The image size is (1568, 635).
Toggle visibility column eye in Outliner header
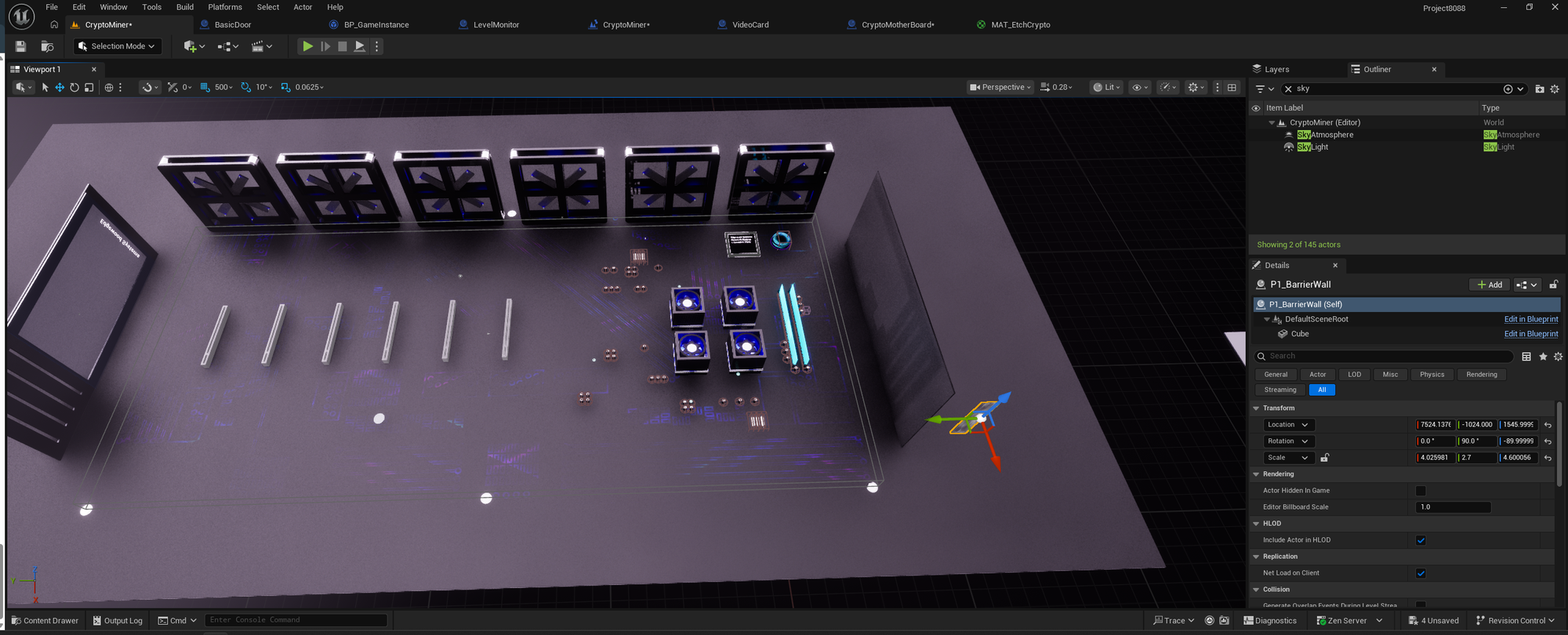(1256, 108)
